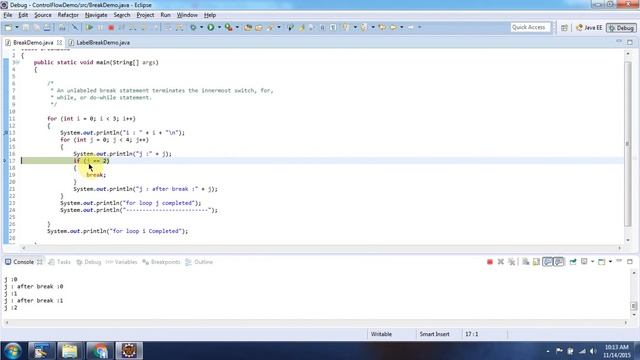Open the External Tools dropdown arrow

coord(237,27)
